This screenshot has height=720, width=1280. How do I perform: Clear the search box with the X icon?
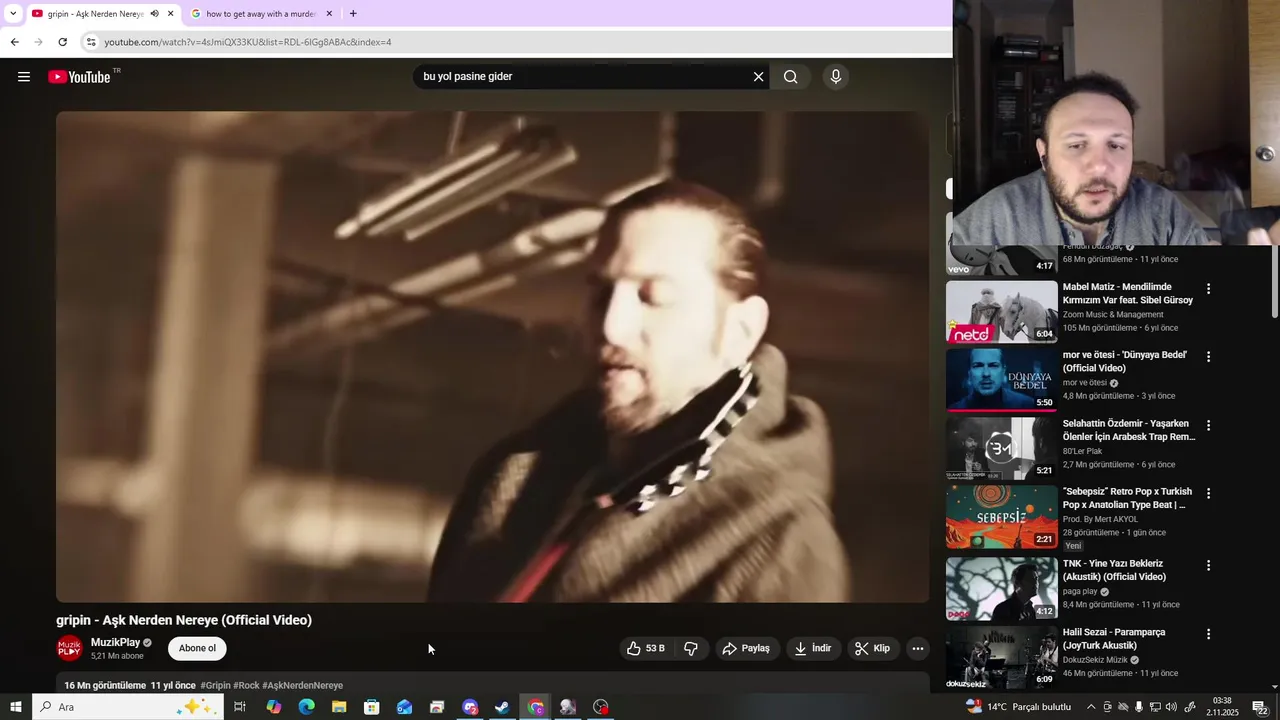(x=758, y=77)
